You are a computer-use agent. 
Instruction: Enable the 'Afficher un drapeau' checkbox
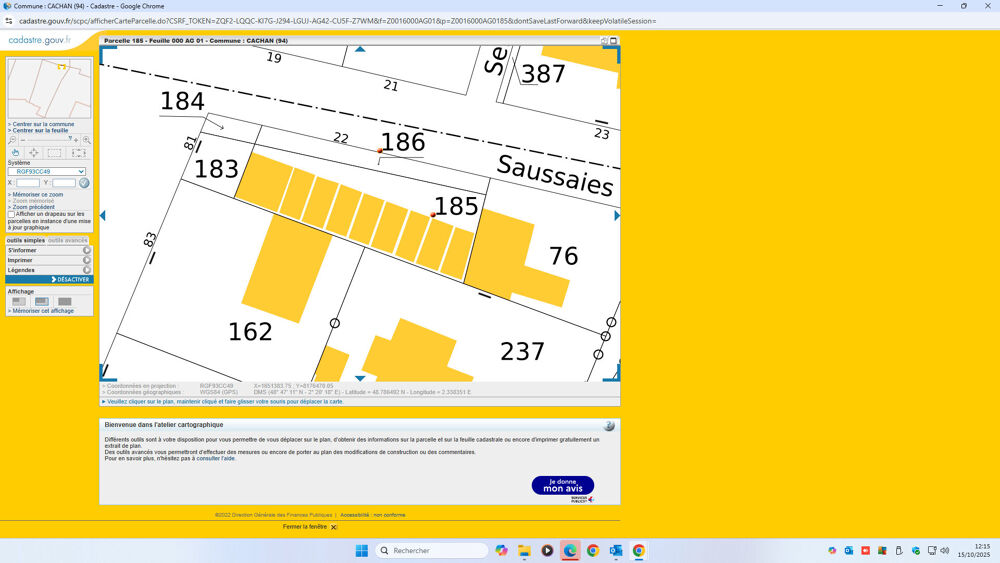point(11,214)
